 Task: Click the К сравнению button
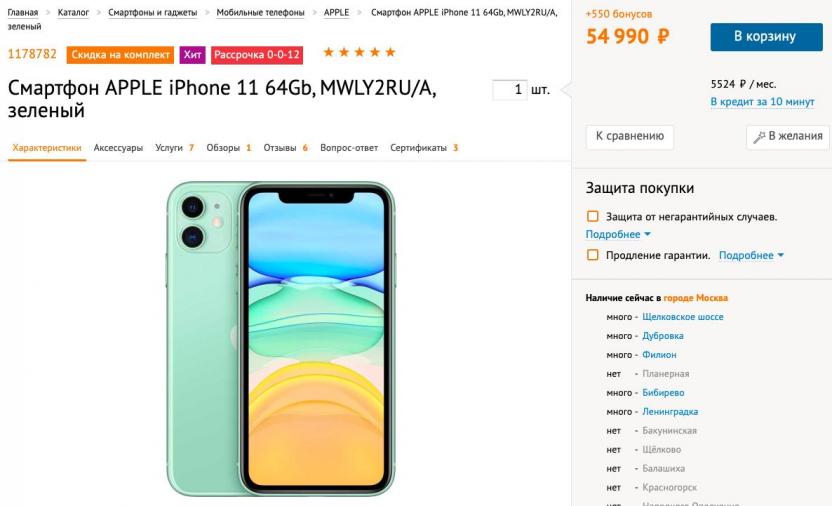coord(630,136)
